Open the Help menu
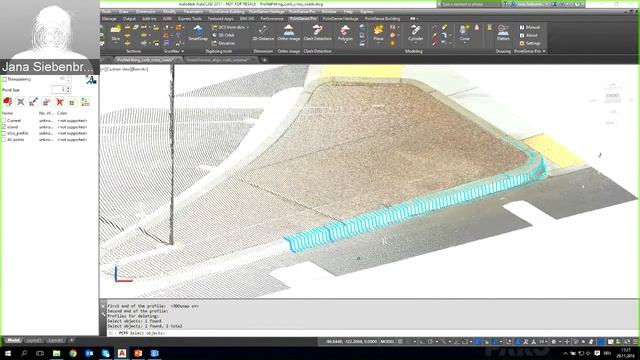The image size is (640, 360). coord(348,12)
